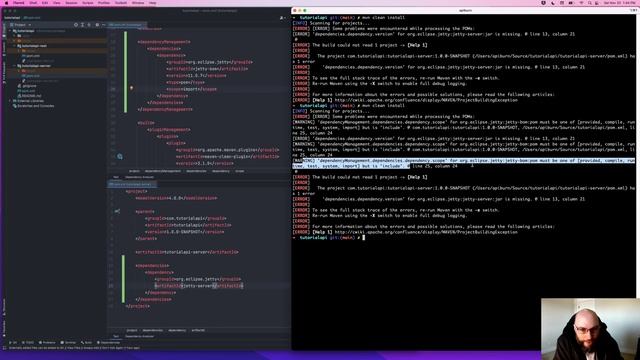Open the Problems tool window button
The width and height of the screenshot is (640, 360).
coord(47,342)
